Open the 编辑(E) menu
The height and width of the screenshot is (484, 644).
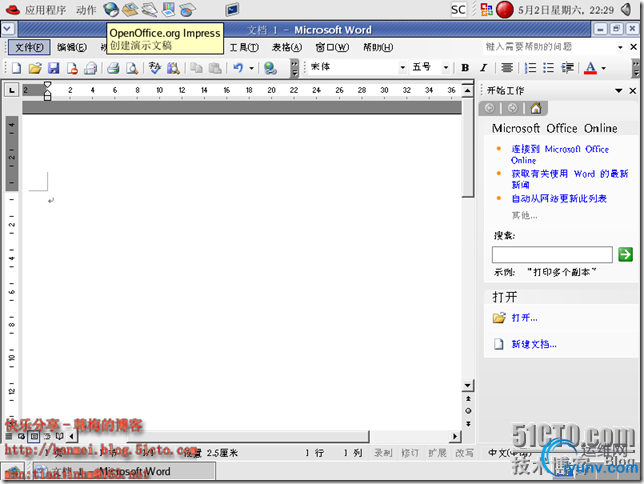pos(72,47)
